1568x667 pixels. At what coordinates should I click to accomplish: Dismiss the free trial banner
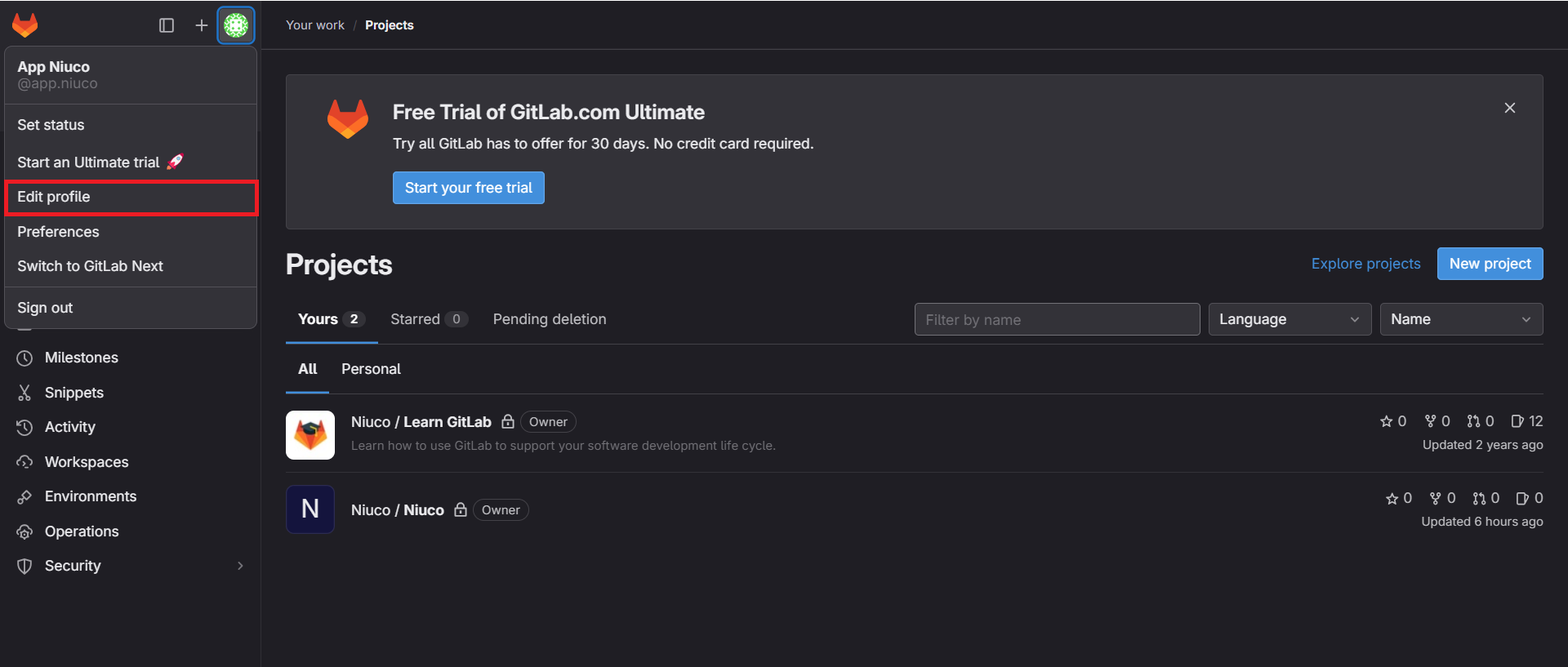pyautogui.click(x=1510, y=108)
